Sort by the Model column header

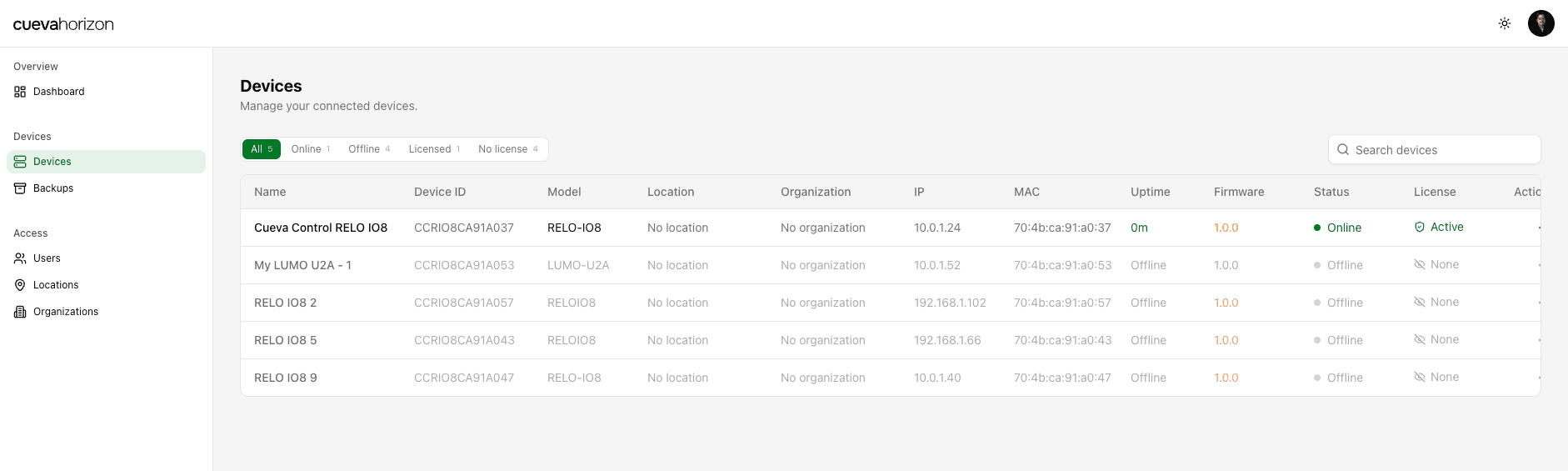[564, 192]
